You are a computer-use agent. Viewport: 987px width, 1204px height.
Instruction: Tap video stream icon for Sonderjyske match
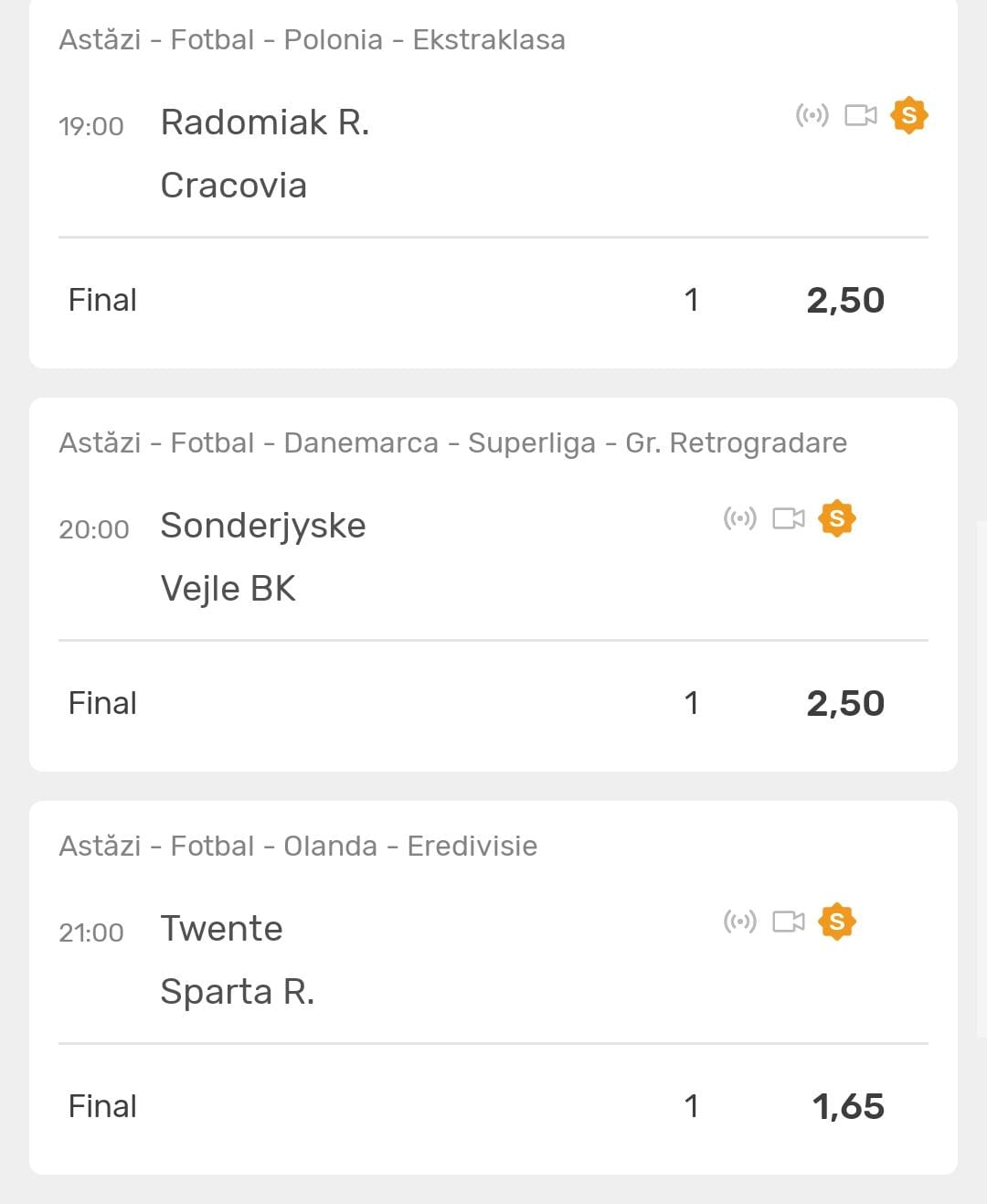coord(788,518)
